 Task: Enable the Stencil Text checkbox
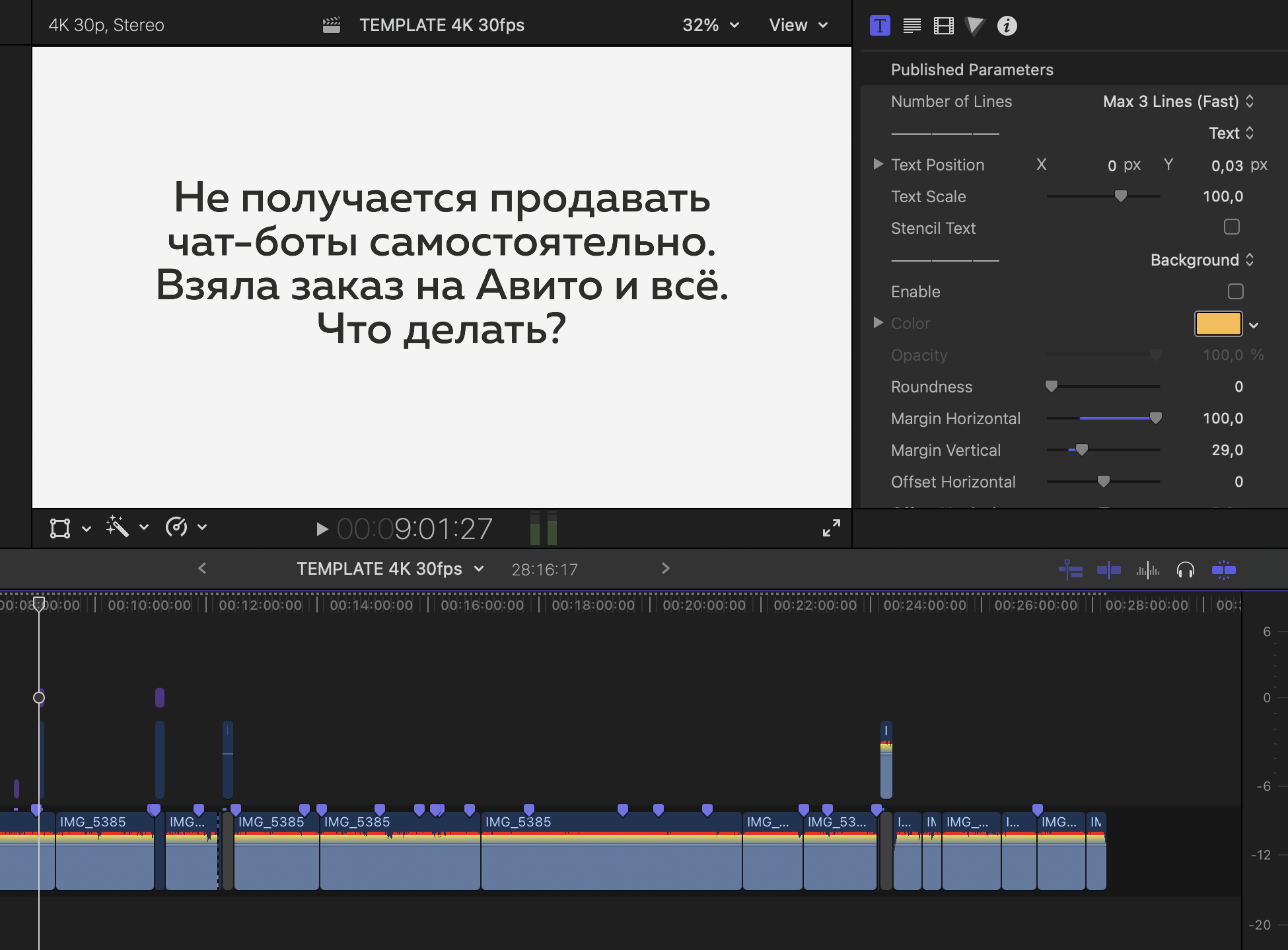pyautogui.click(x=1232, y=227)
